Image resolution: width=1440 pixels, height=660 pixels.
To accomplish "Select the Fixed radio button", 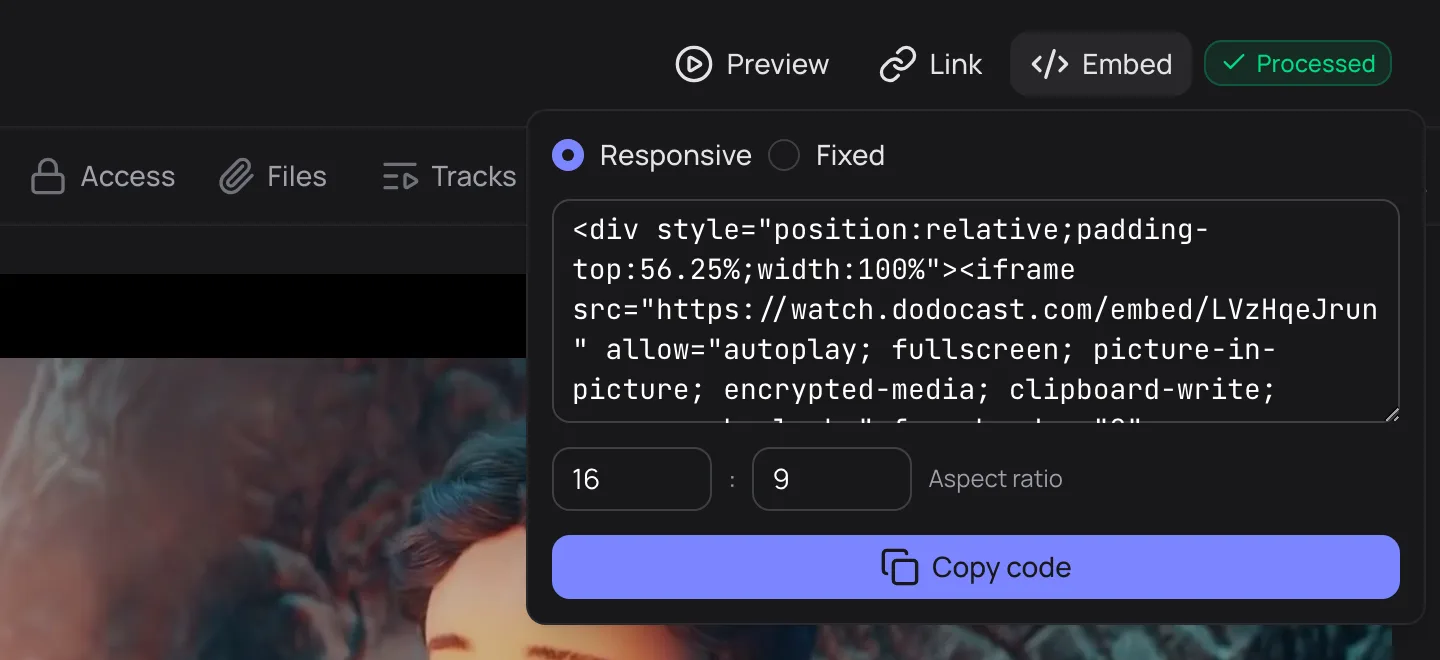I will coord(784,155).
